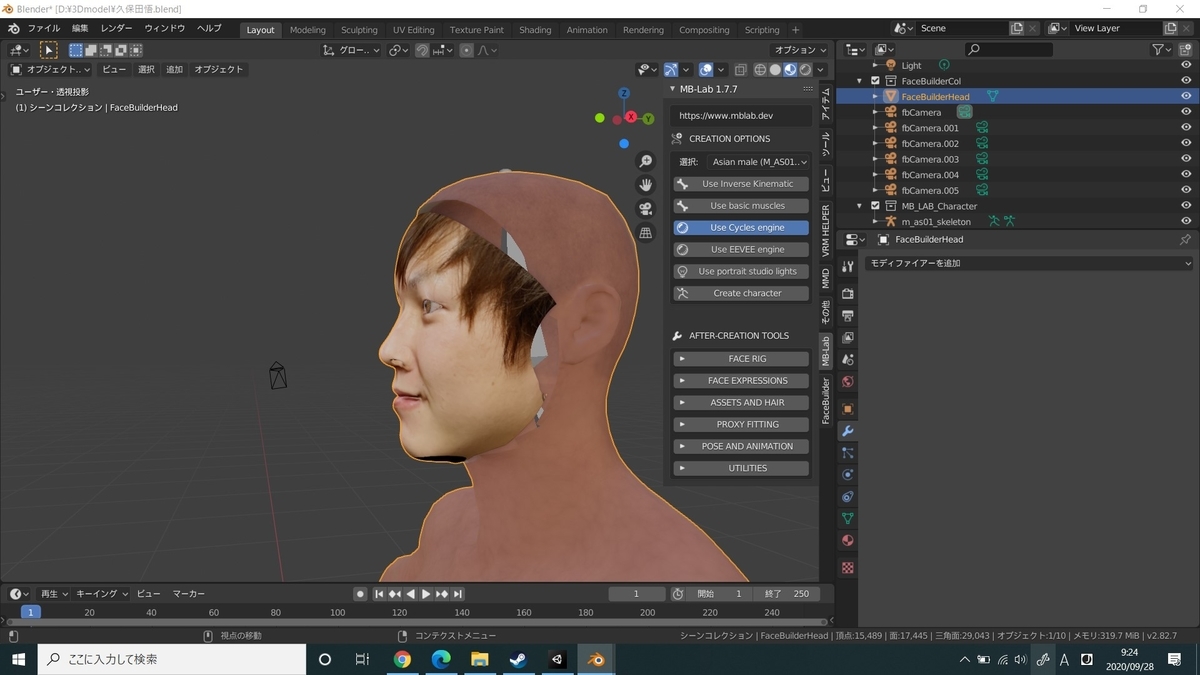Toggle the camera view icon in viewport
The width and height of the screenshot is (1200, 675).
pyautogui.click(x=646, y=208)
